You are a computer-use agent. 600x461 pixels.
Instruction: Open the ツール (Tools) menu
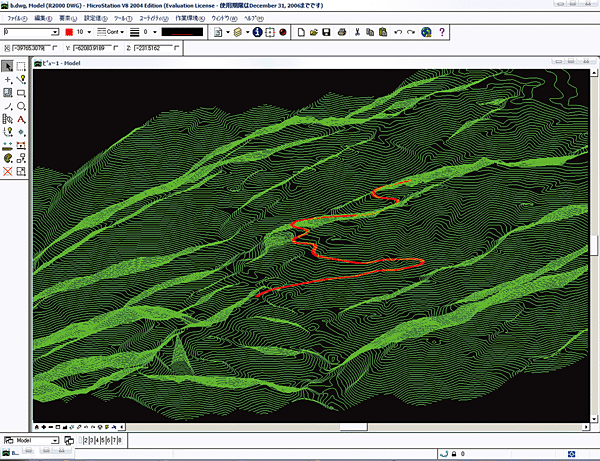click(123, 18)
